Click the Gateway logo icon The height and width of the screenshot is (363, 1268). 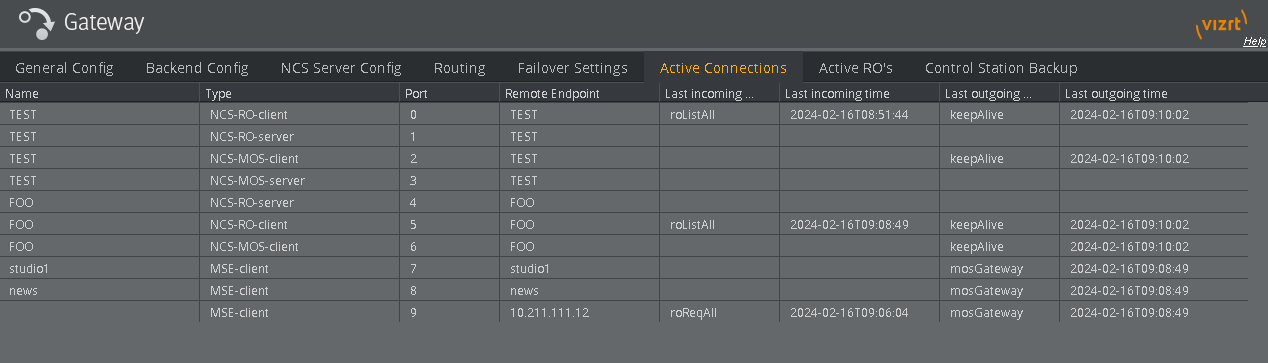click(x=37, y=22)
